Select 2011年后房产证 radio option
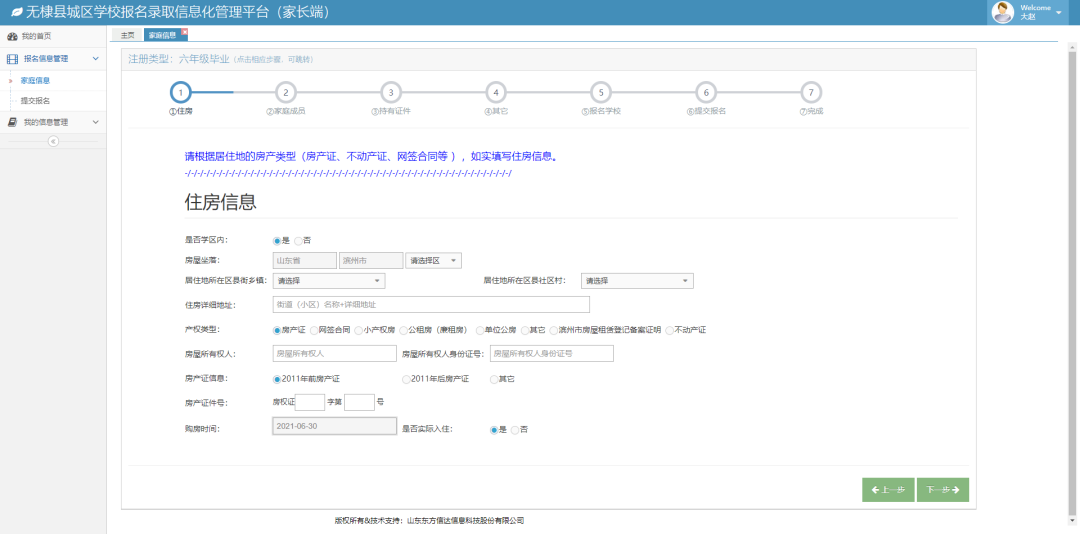 (x=406, y=380)
